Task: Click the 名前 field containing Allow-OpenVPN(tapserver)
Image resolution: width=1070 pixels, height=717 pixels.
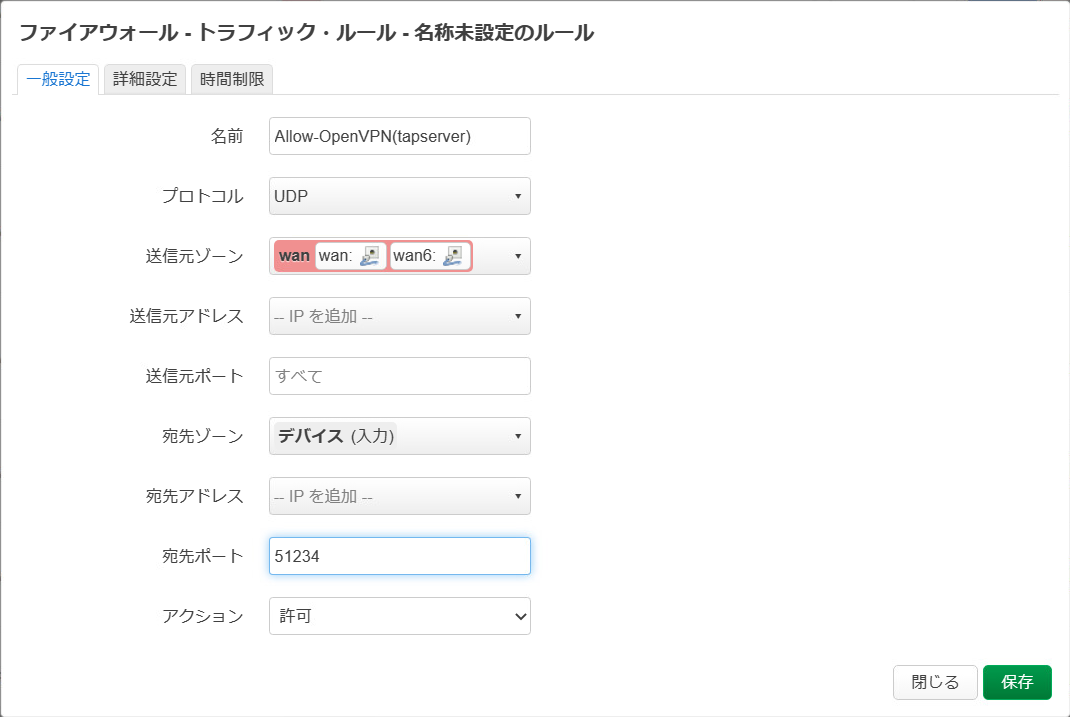Action: [400, 136]
